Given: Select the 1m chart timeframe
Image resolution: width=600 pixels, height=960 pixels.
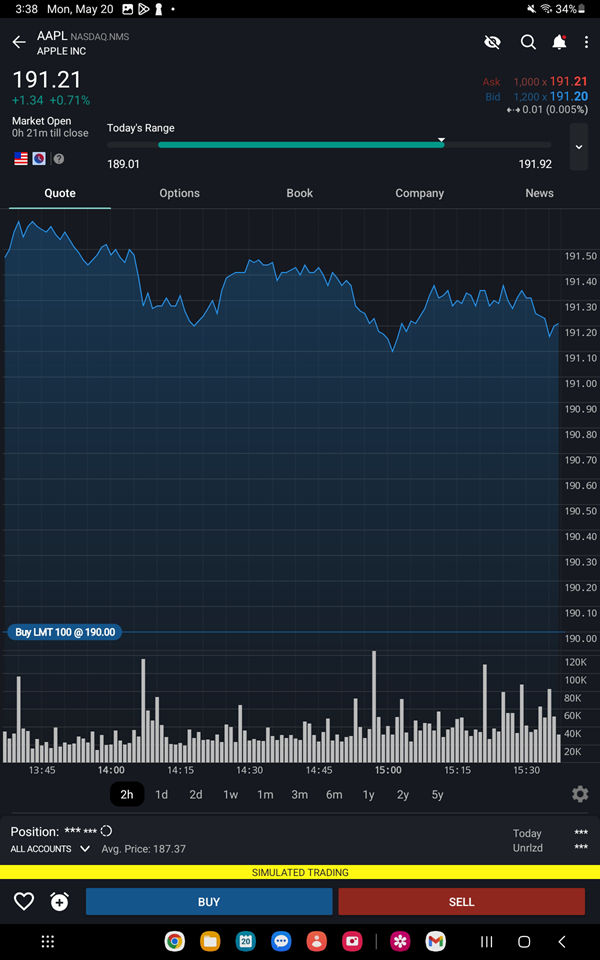Looking at the screenshot, I should [x=264, y=795].
